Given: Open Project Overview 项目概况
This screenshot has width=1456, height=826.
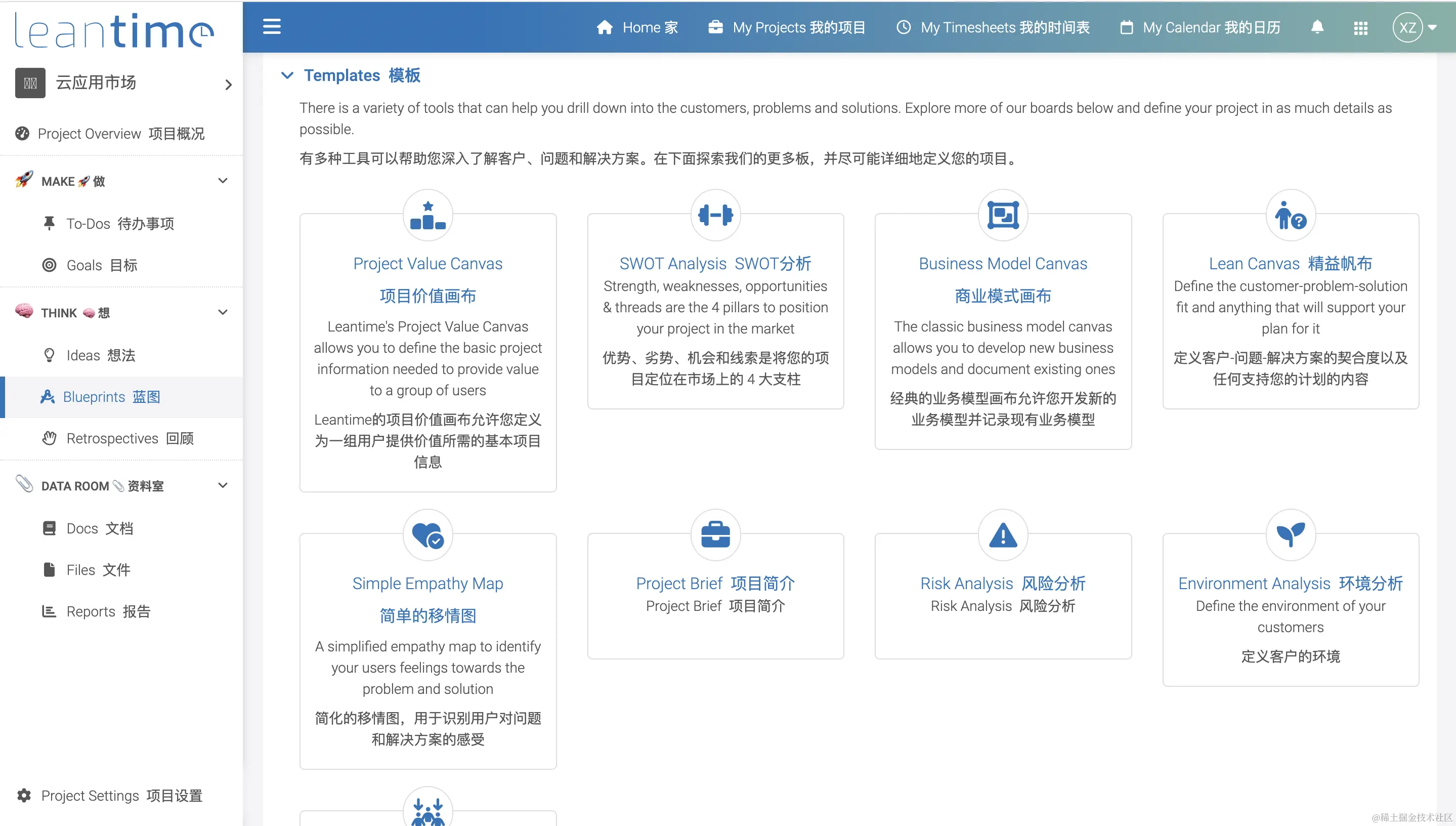Looking at the screenshot, I should pyautogui.click(x=121, y=133).
